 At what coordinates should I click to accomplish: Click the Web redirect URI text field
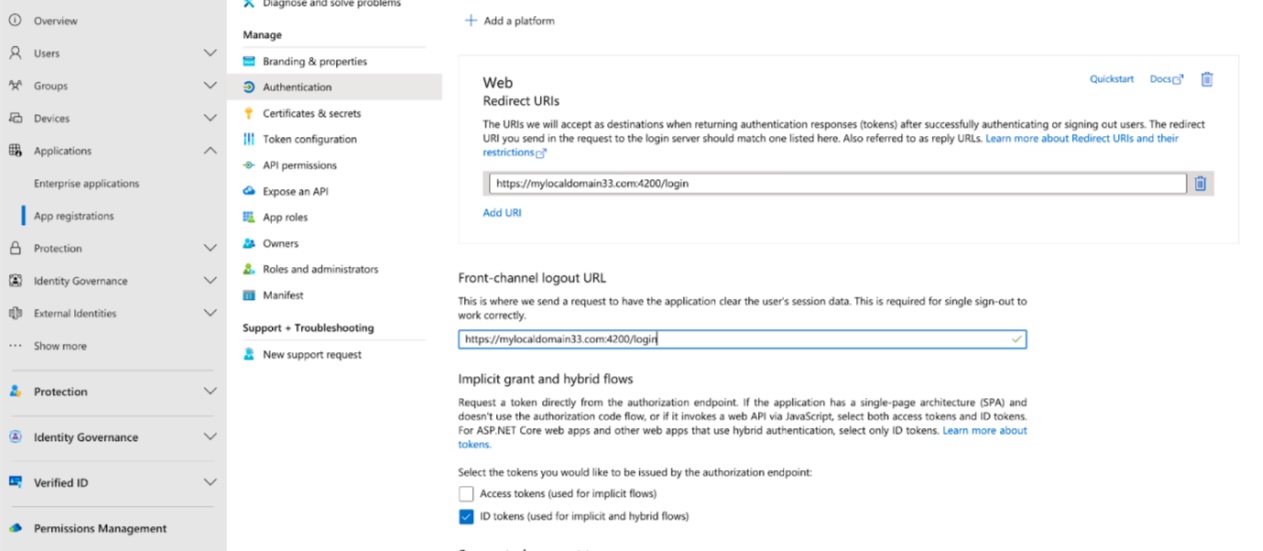point(836,184)
